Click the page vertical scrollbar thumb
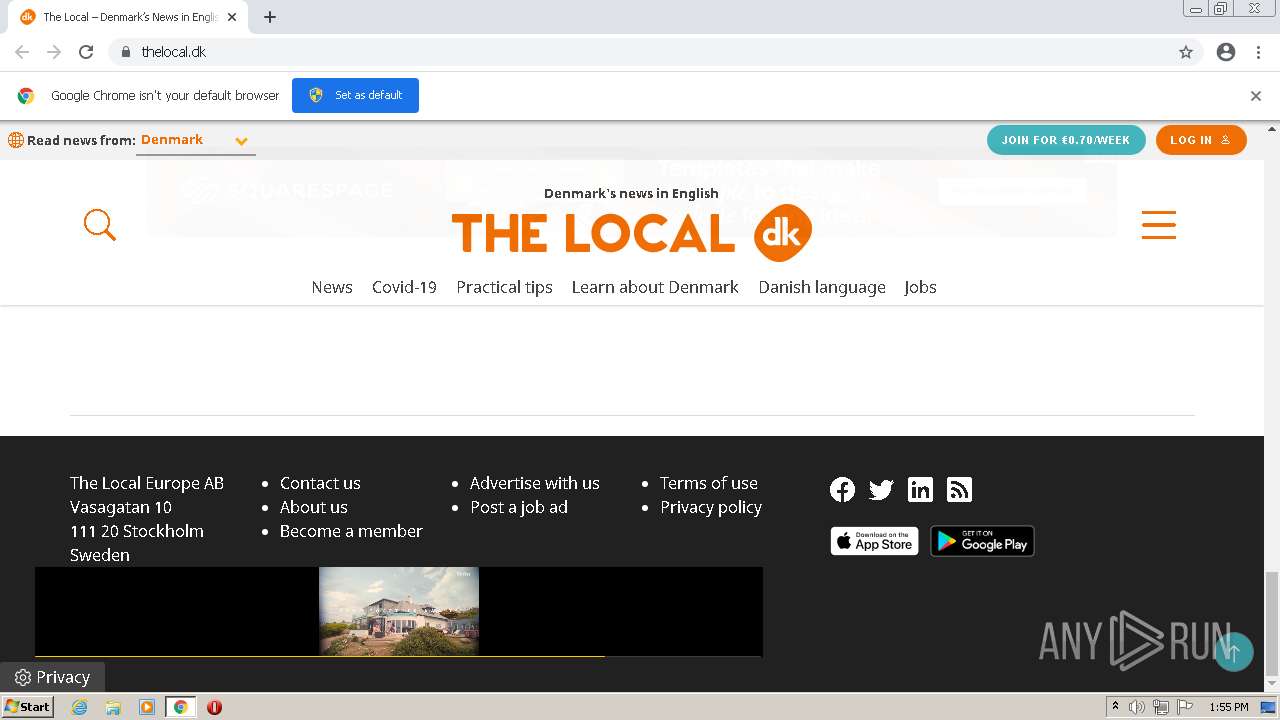This screenshot has width=1280, height=720. pos(1271,624)
